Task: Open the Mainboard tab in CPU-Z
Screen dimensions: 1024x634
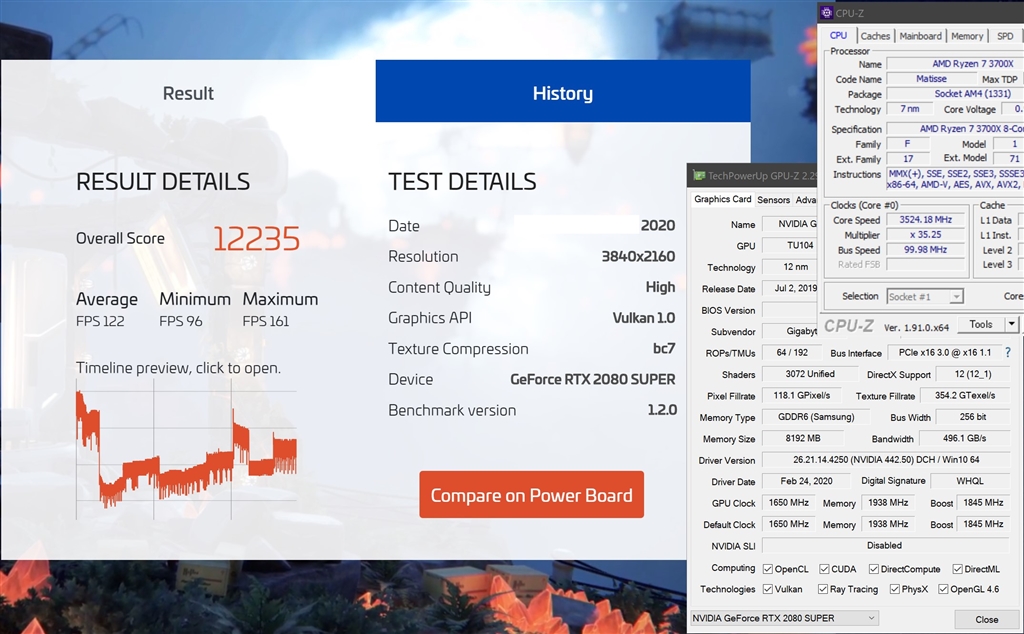Action: [920, 37]
